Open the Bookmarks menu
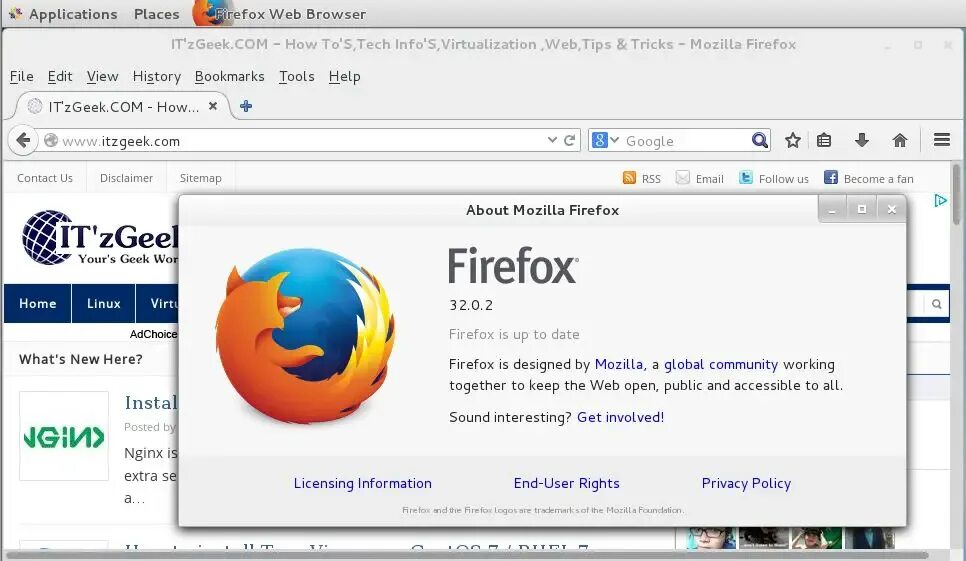 [x=229, y=76]
